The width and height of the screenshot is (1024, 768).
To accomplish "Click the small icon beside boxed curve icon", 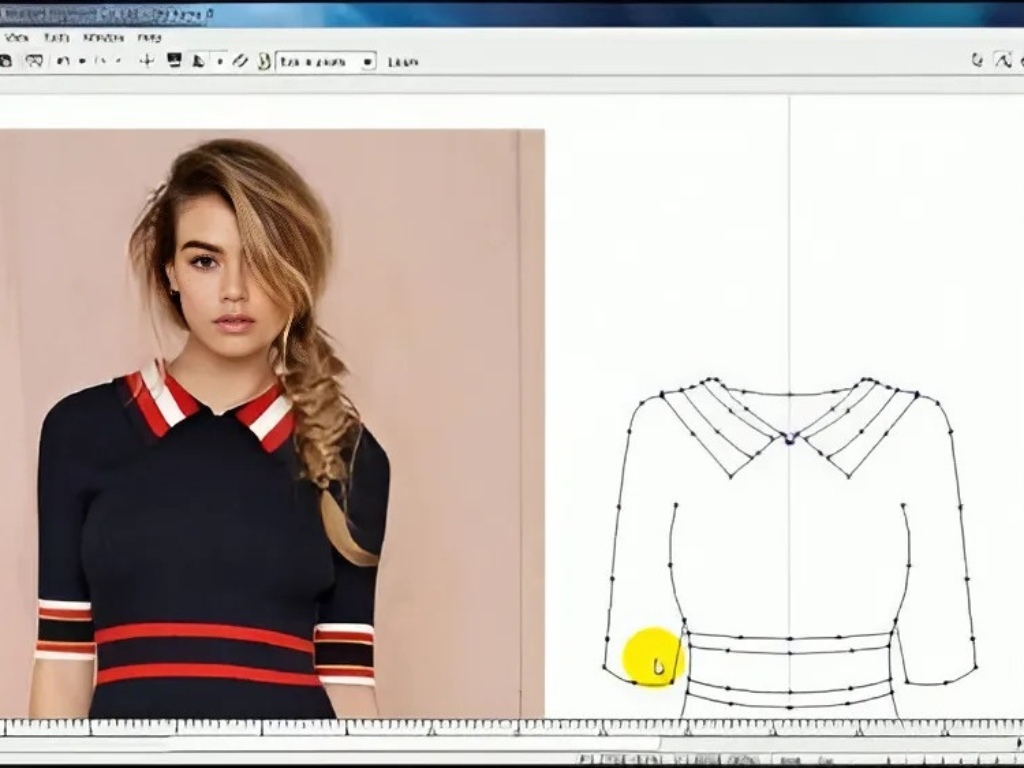I will tap(977, 60).
